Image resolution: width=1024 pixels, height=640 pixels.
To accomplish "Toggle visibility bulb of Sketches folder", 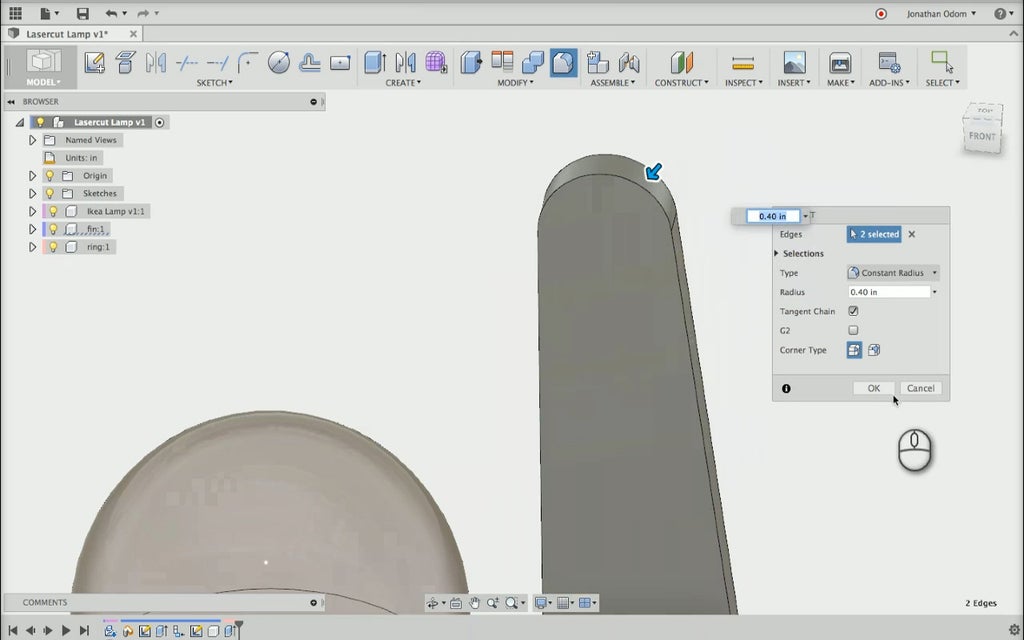I will pyautogui.click(x=50, y=193).
